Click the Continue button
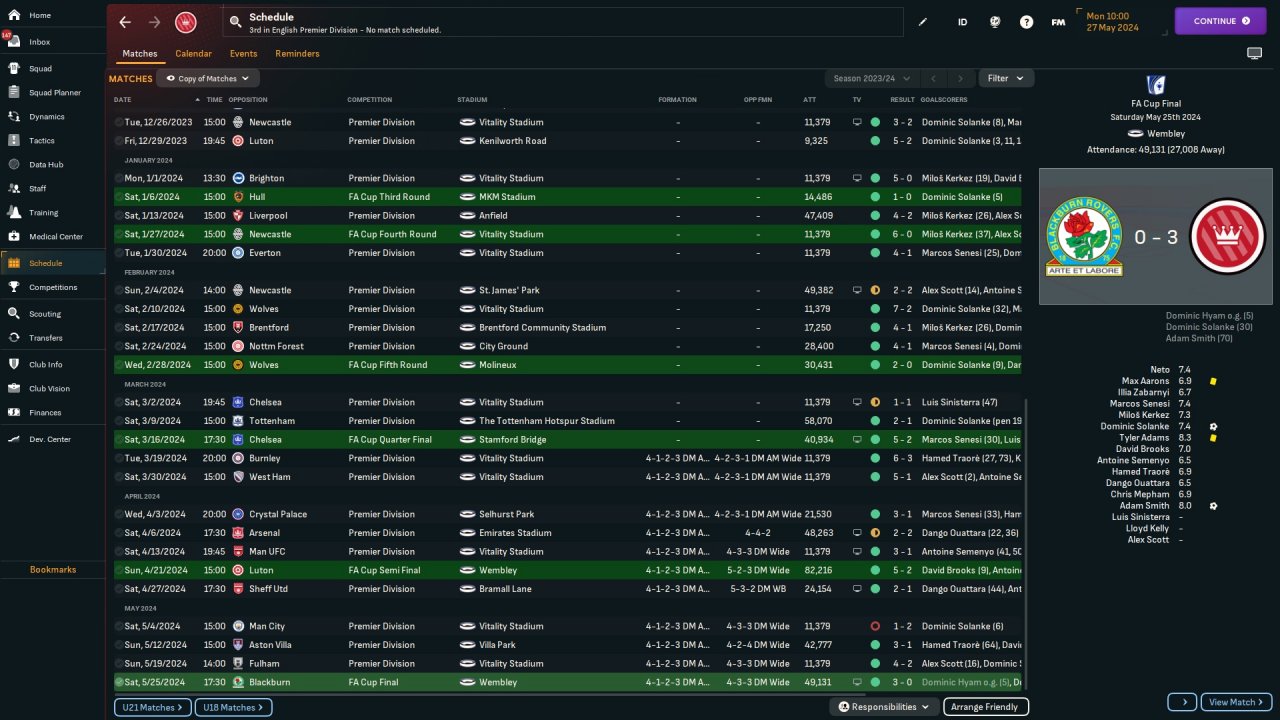The image size is (1280, 720). click(1220, 21)
